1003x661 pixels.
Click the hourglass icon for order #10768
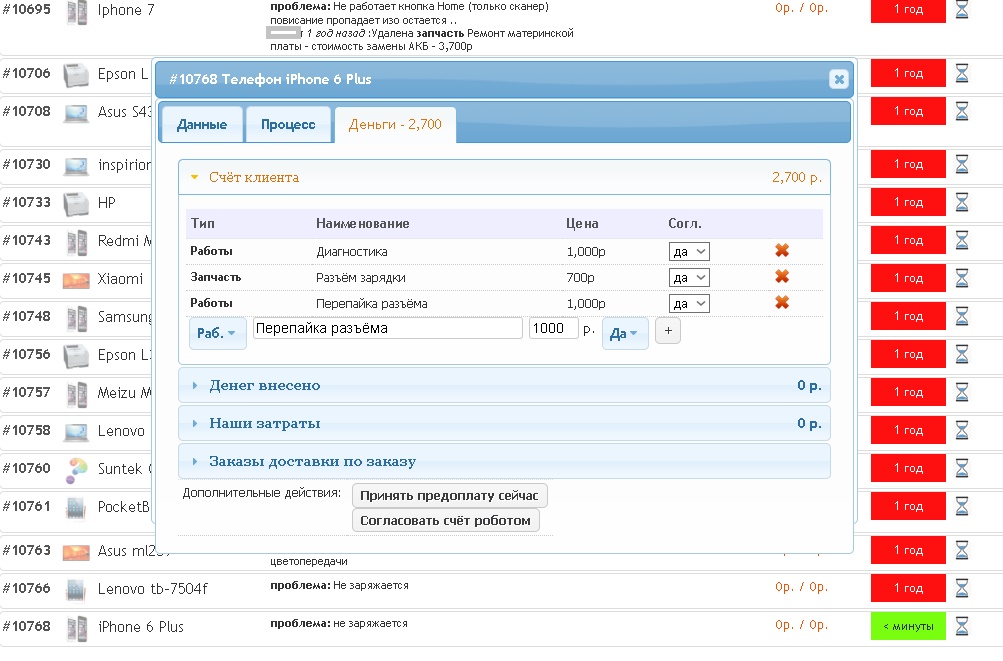pyautogui.click(x=962, y=626)
